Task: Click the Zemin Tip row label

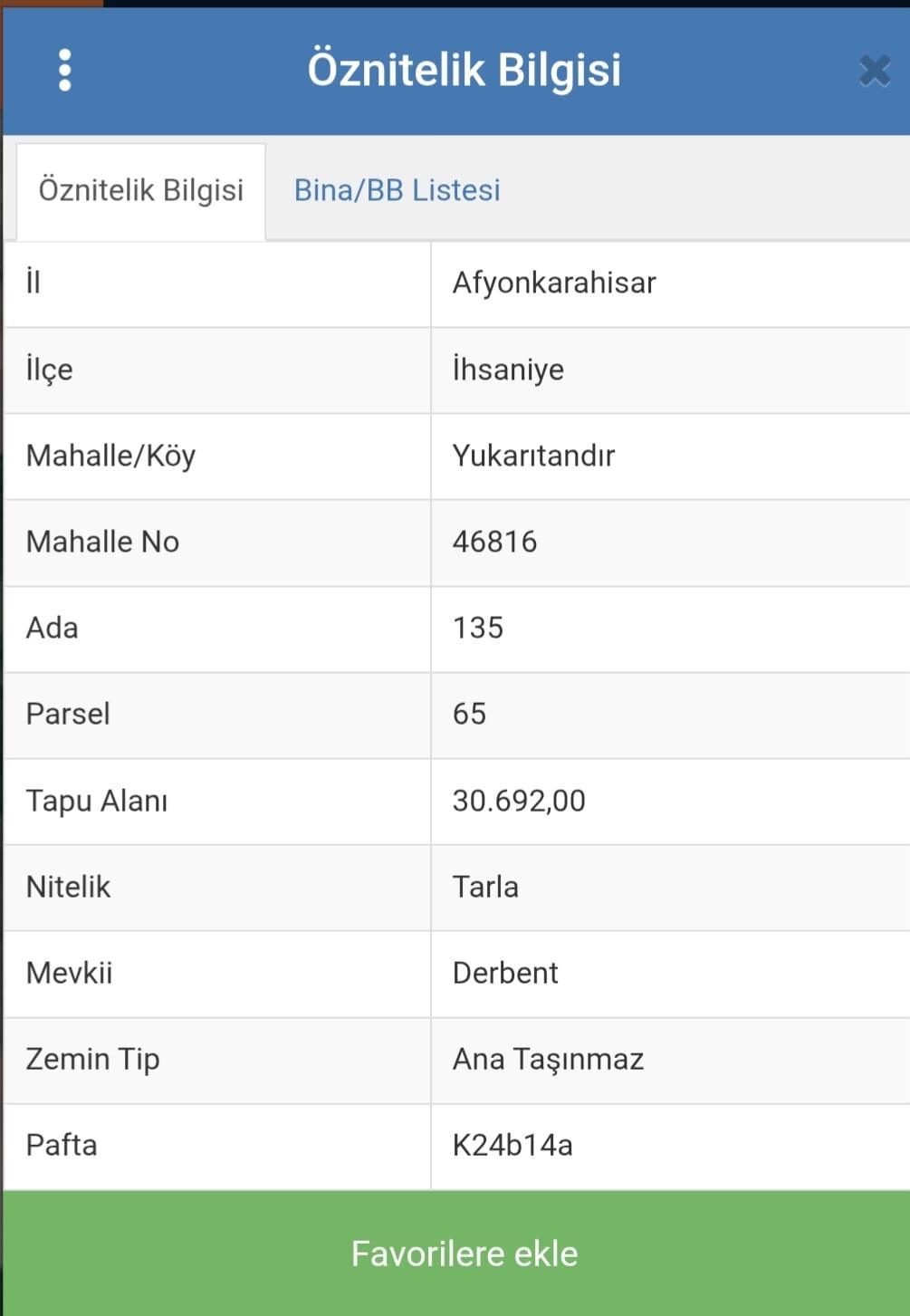Action: click(x=92, y=1059)
